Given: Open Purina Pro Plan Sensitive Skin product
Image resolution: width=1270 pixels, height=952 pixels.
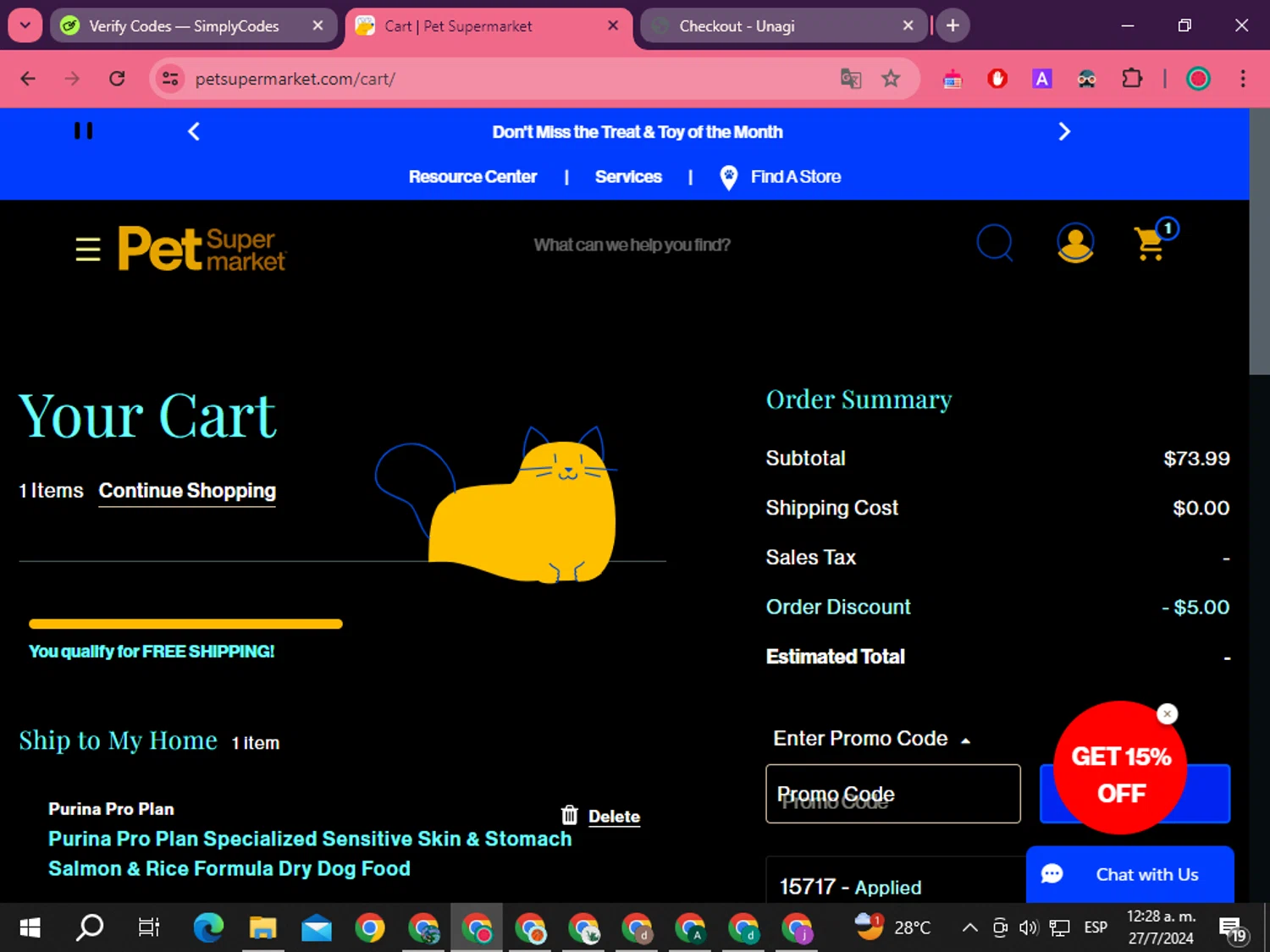Looking at the screenshot, I should 310,853.
